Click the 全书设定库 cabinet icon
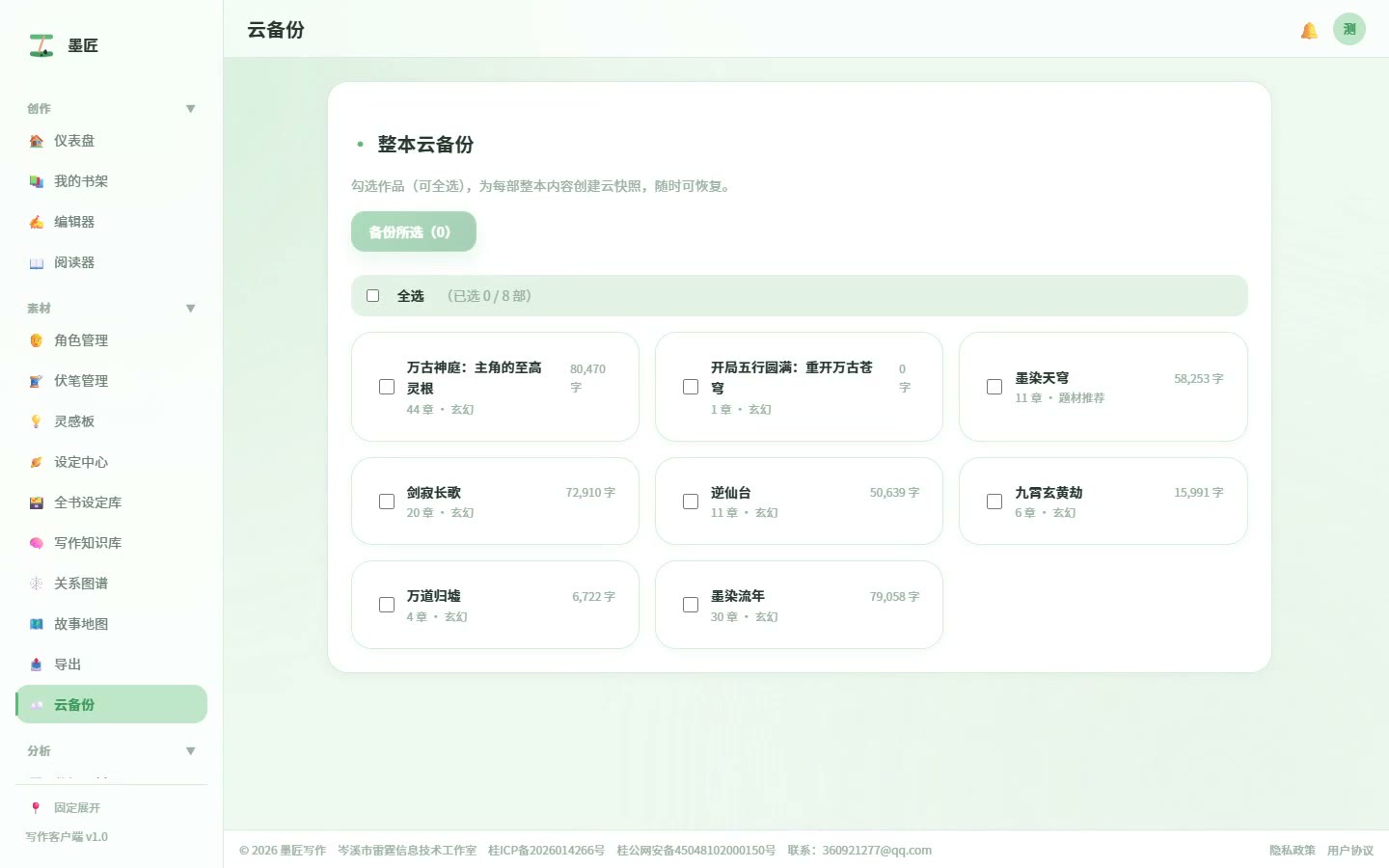1389x868 pixels. tap(37, 502)
